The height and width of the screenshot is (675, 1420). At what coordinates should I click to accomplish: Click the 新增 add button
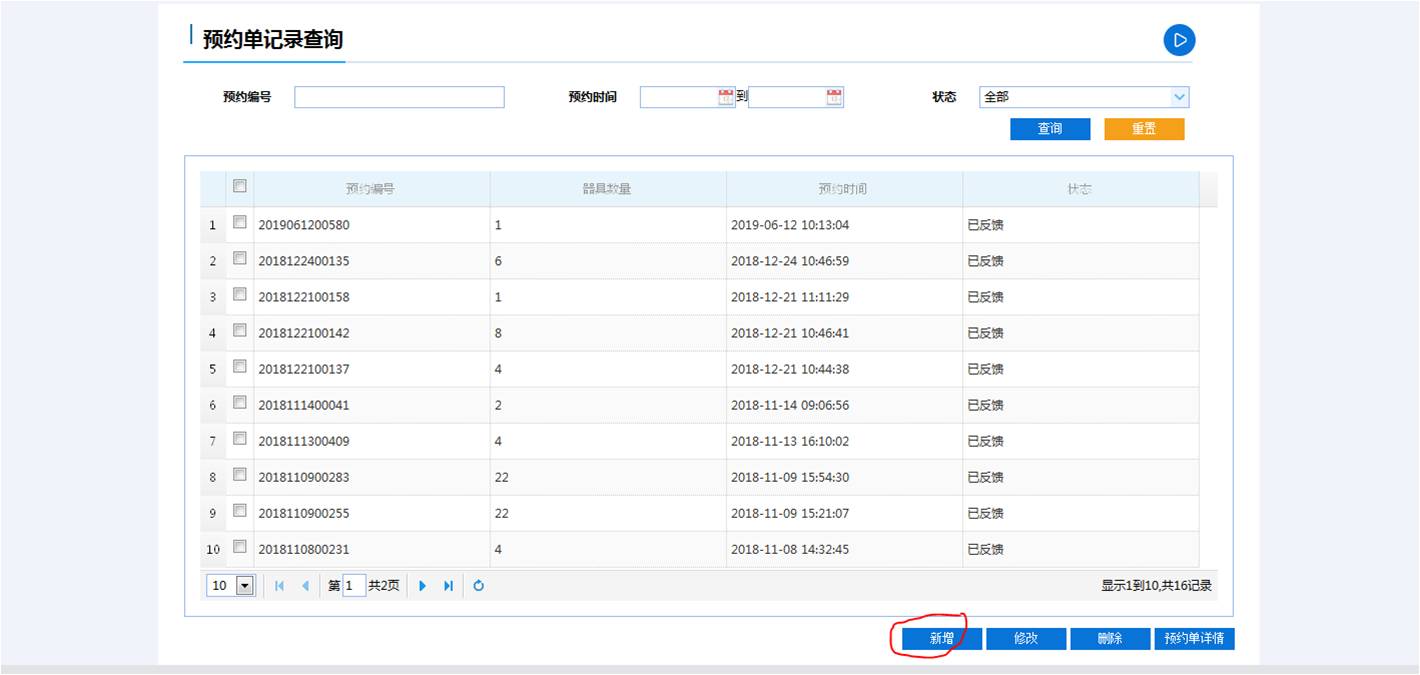pyautogui.click(x=942, y=639)
